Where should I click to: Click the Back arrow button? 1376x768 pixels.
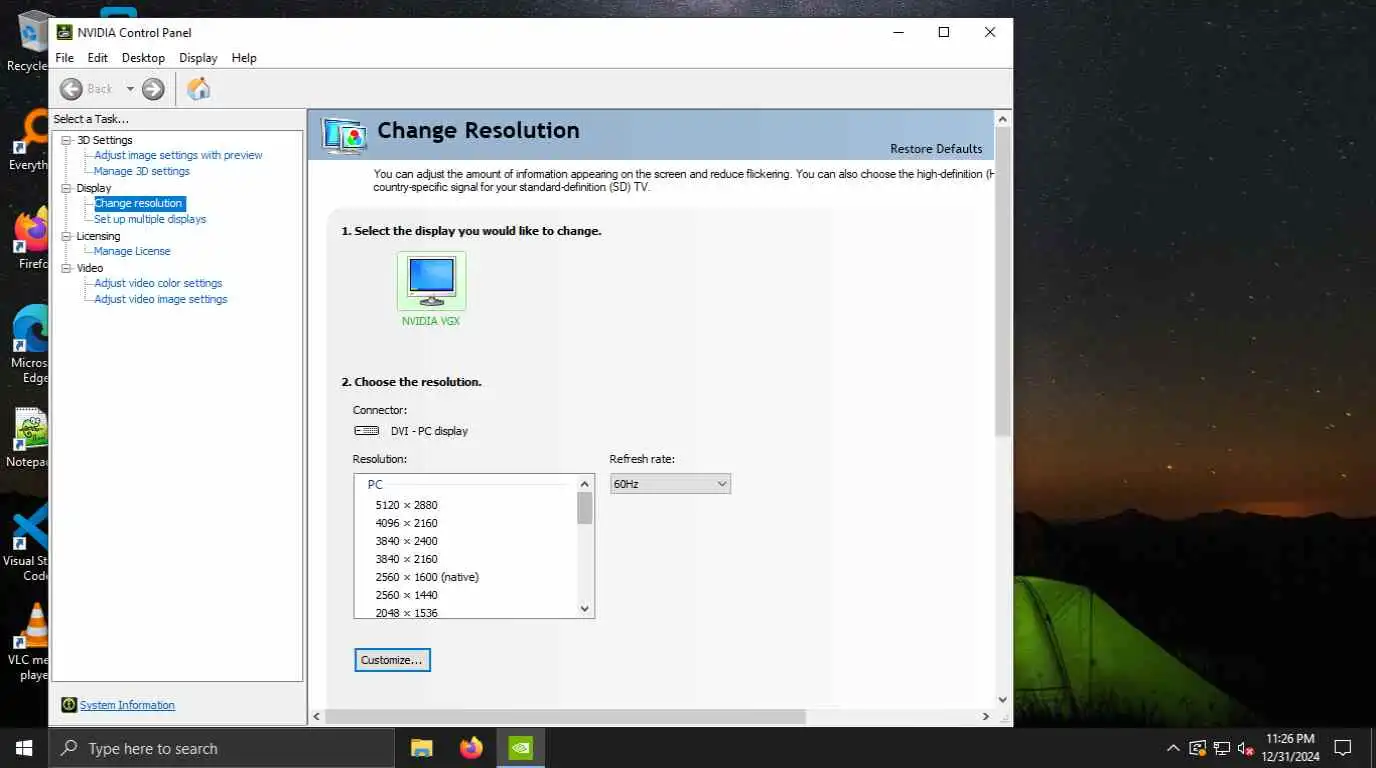(71, 89)
